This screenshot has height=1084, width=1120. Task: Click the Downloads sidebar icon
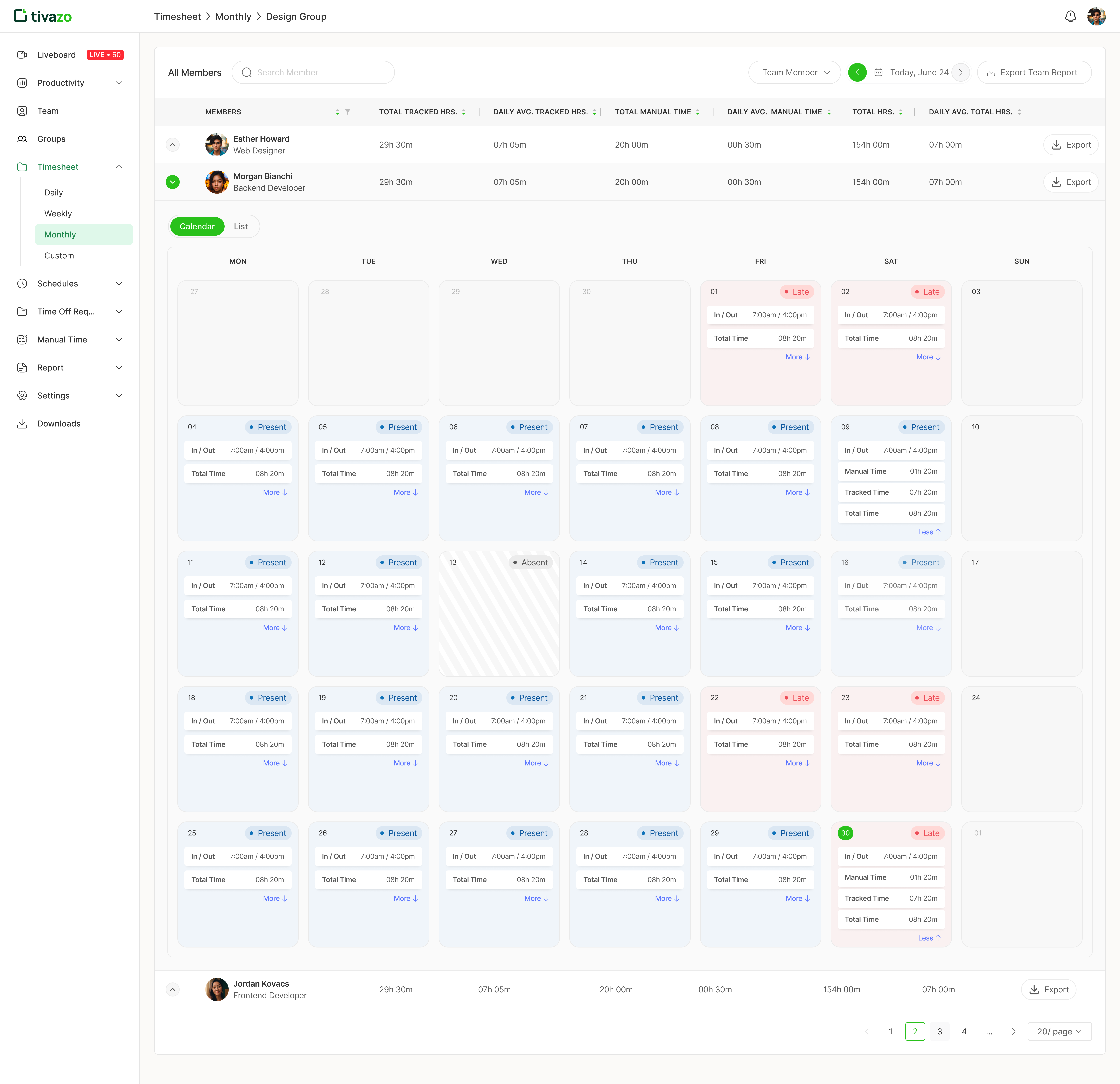tap(22, 423)
